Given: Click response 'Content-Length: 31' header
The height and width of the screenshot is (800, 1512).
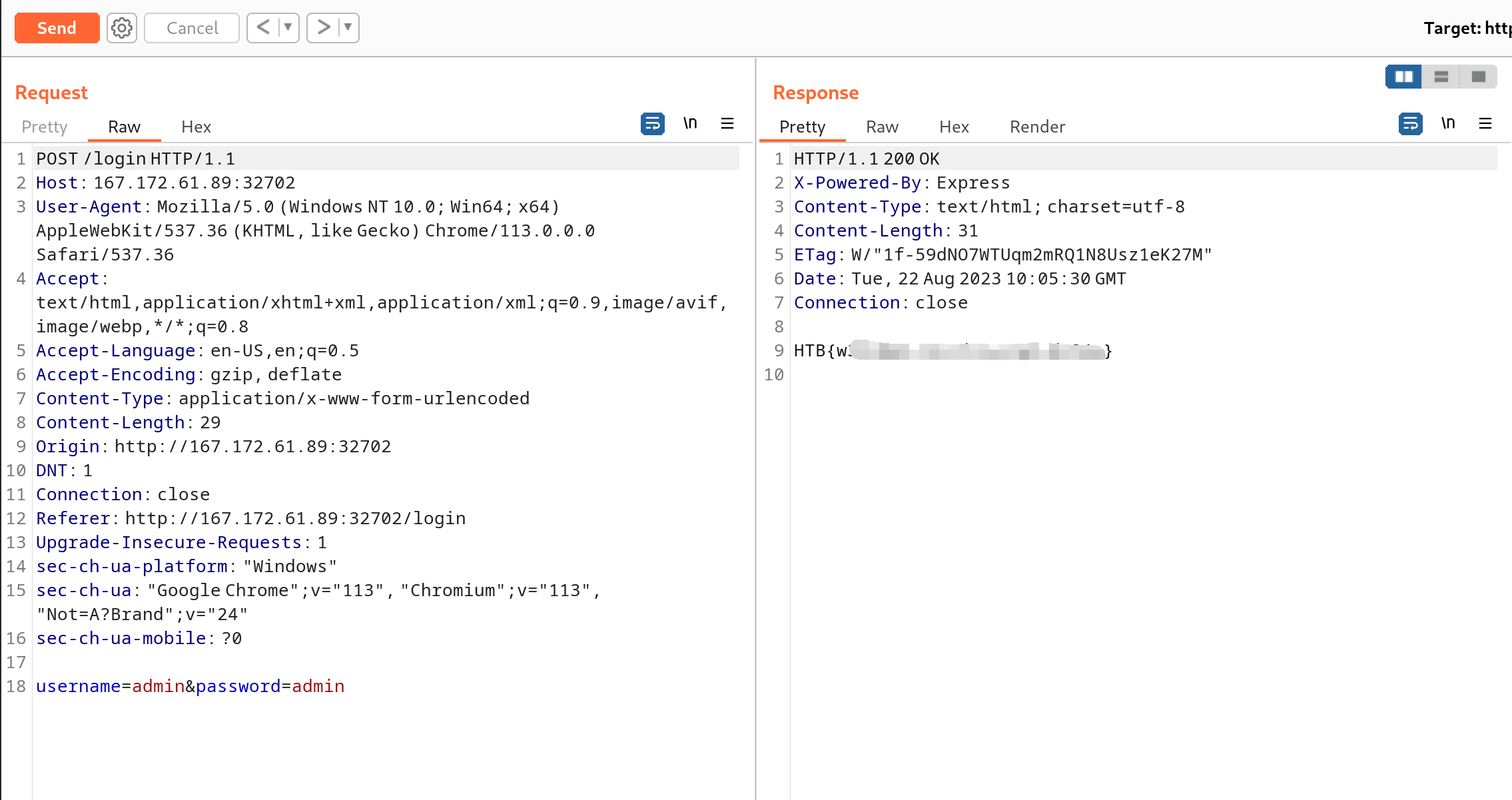Looking at the screenshot, I should click(887, 230).
